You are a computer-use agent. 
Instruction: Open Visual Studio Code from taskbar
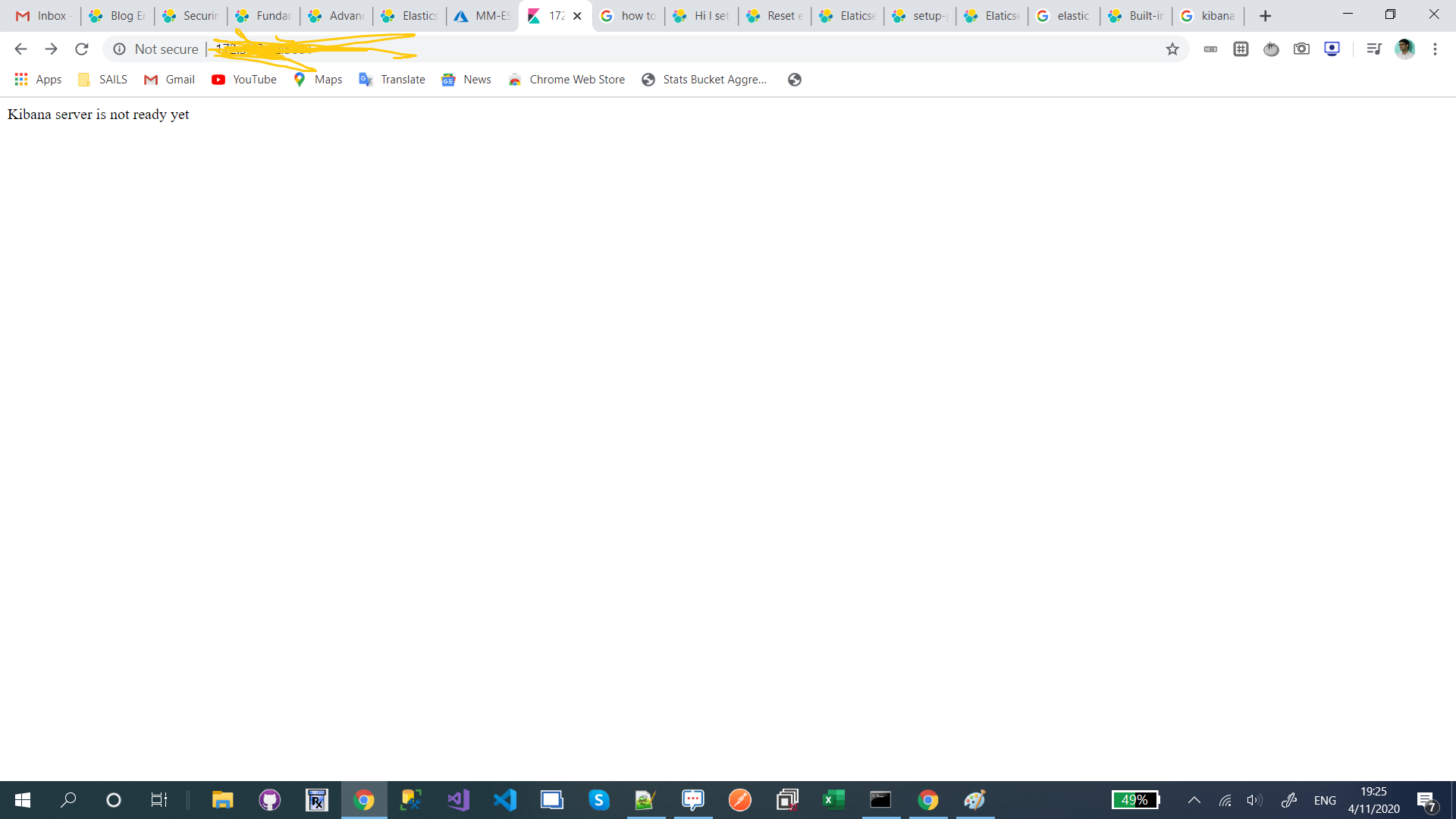[x=505, y=800]
